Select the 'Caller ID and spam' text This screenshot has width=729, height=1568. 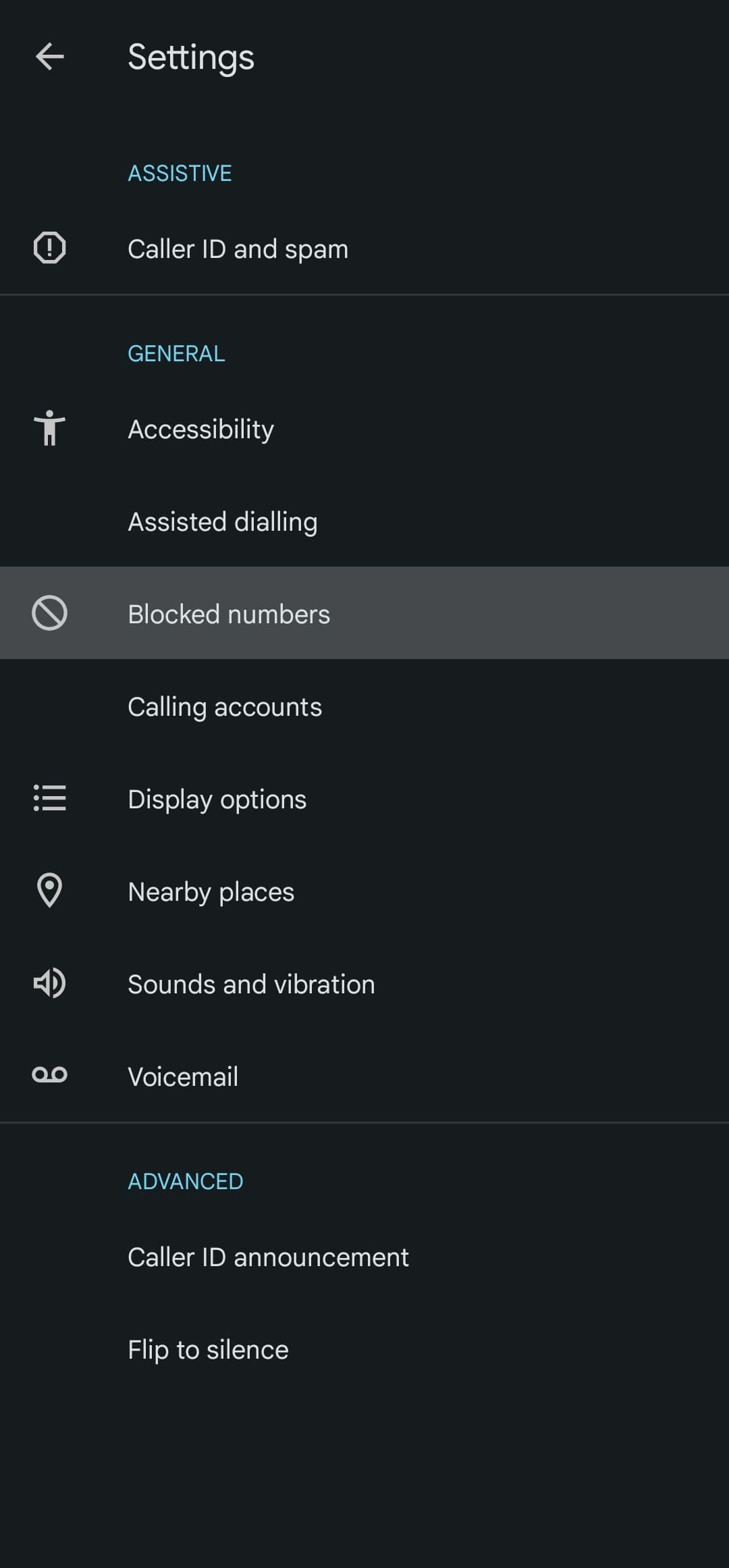coord(238,249)
